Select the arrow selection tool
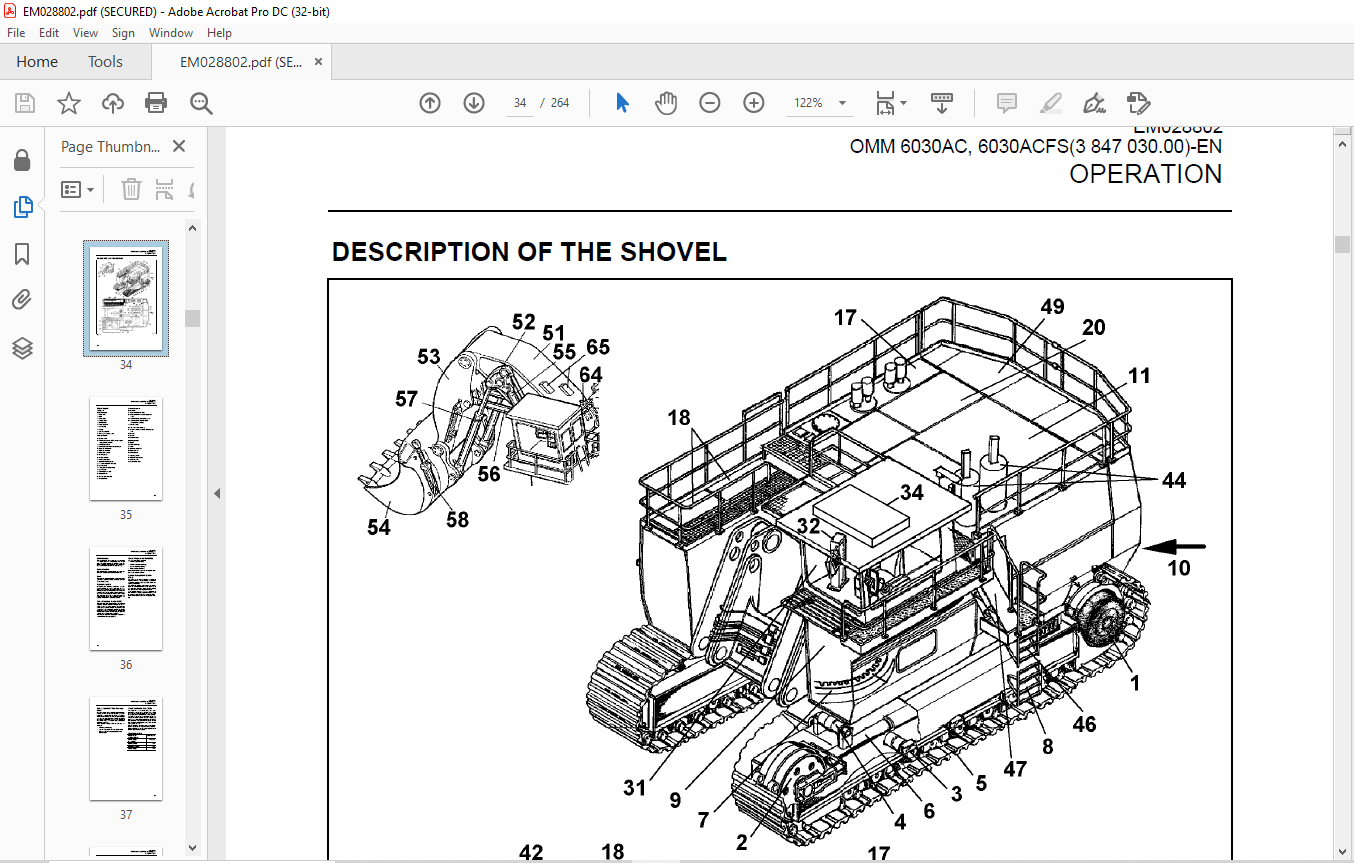The width and height of the screenshot is (1354, 863). (622, 103)
